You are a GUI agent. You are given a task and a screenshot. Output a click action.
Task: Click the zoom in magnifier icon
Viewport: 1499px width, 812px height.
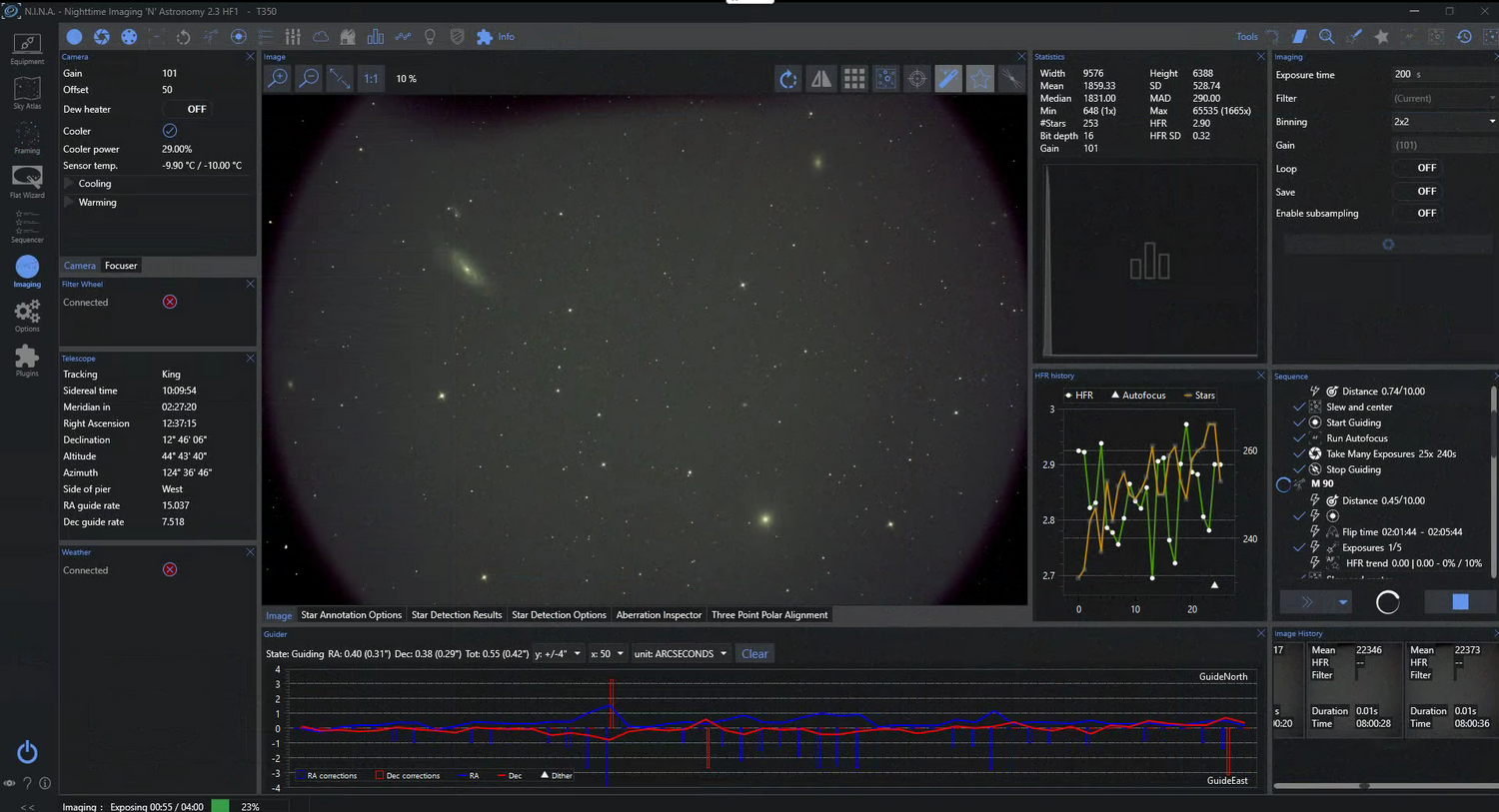click(278, 78)
